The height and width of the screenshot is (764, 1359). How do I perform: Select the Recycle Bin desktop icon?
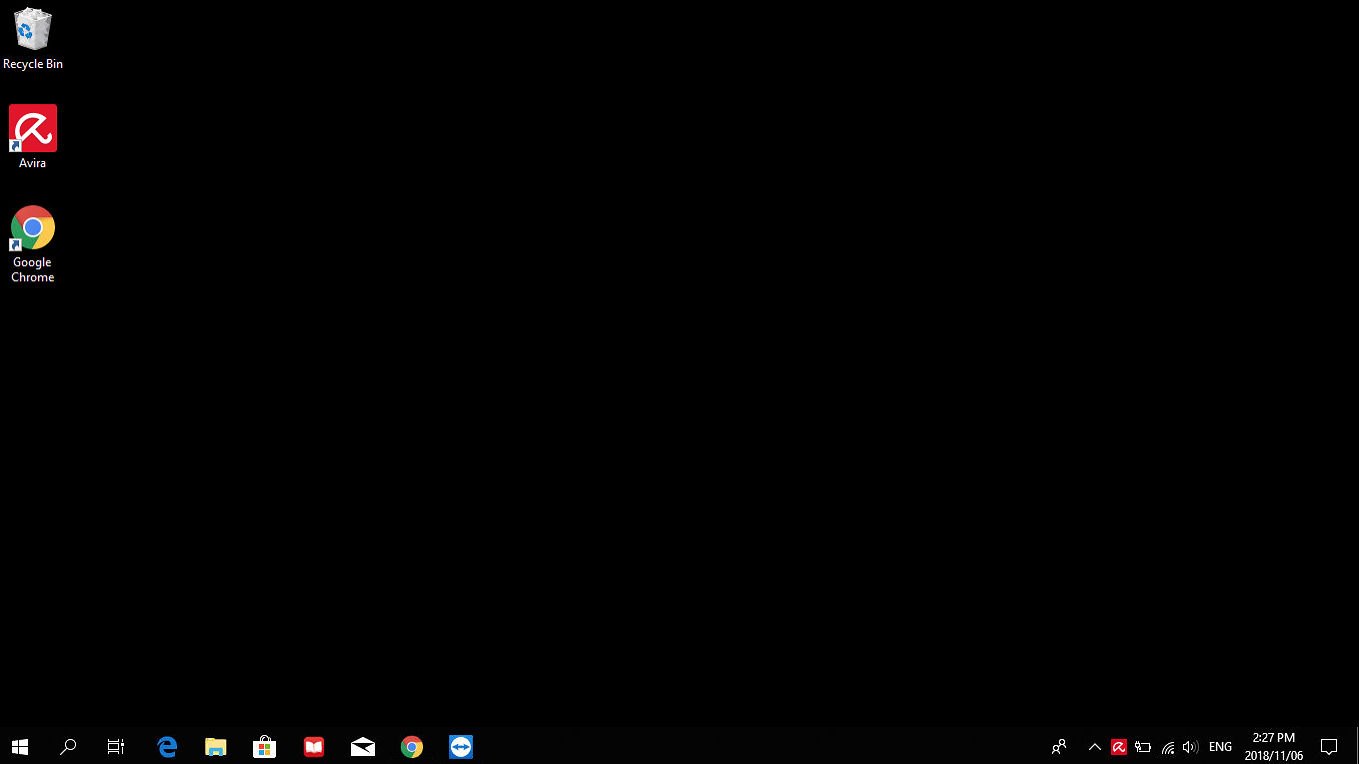tap(33, 40)
